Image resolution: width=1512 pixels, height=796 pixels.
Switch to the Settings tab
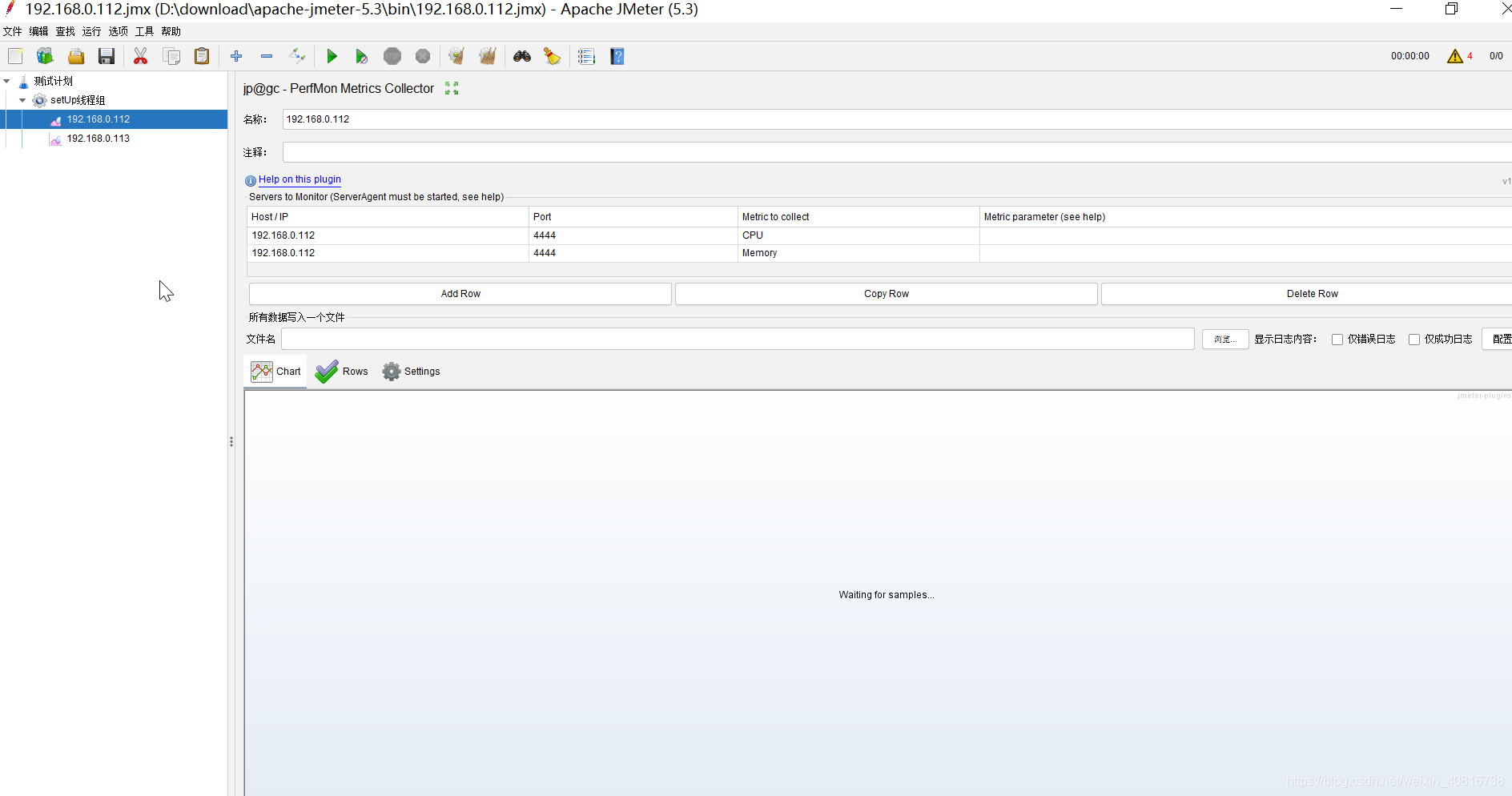pyautogui.click(x=411, y=372)
